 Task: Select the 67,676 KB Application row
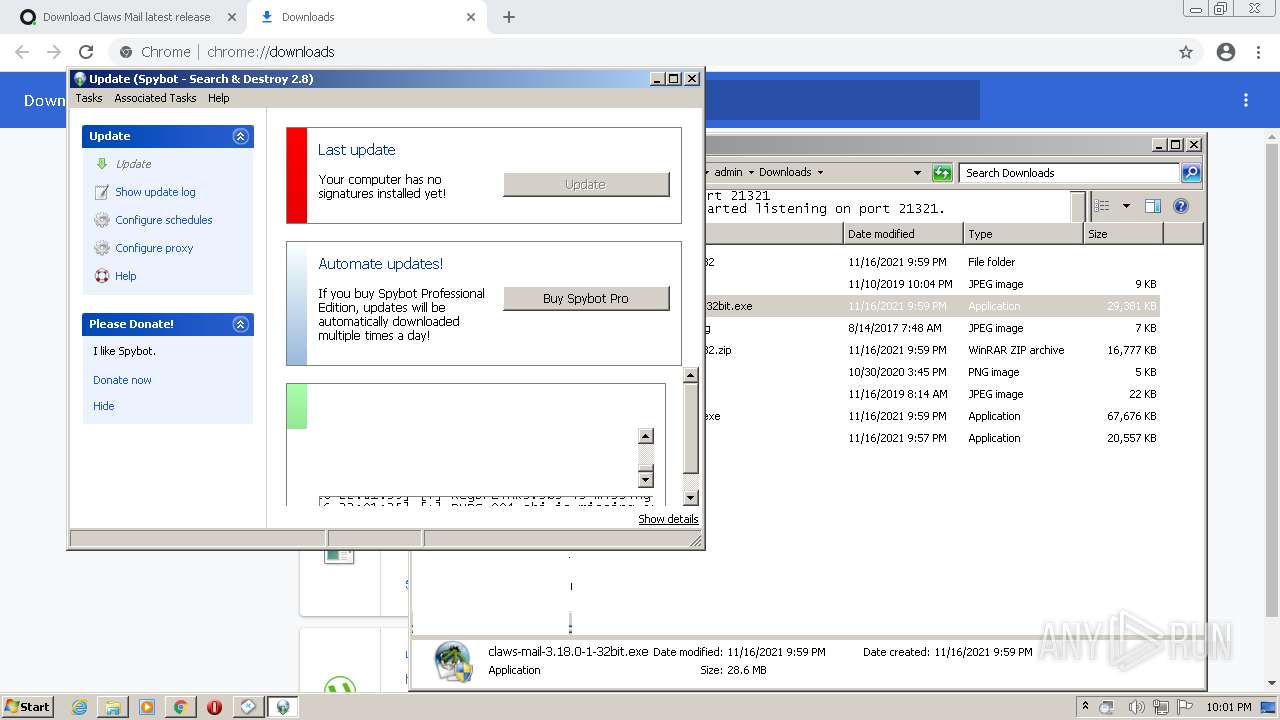935,416
